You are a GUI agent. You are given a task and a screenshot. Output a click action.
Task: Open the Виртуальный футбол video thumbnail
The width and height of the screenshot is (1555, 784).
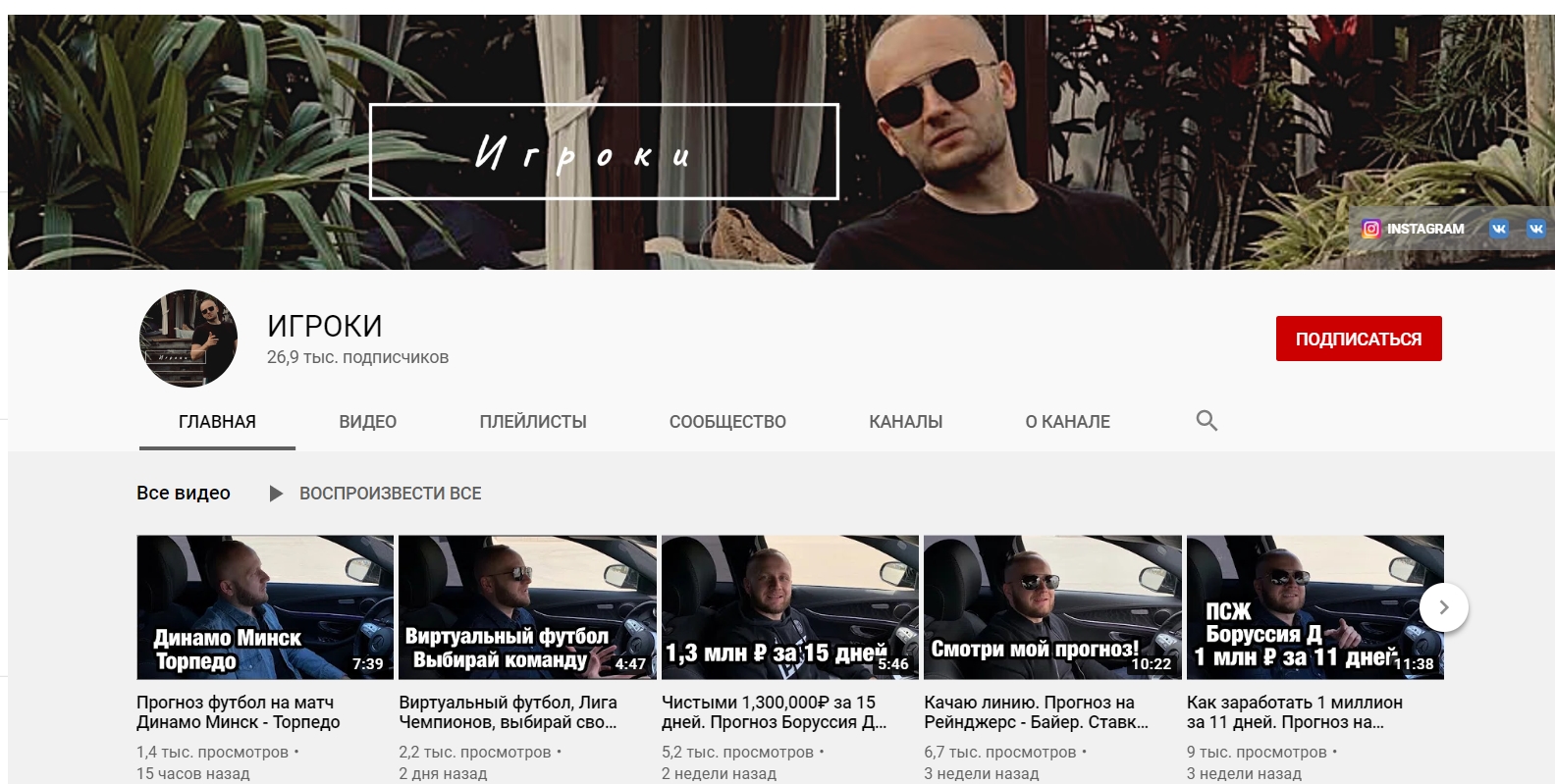pyautogui.click(x=527, y=607)
